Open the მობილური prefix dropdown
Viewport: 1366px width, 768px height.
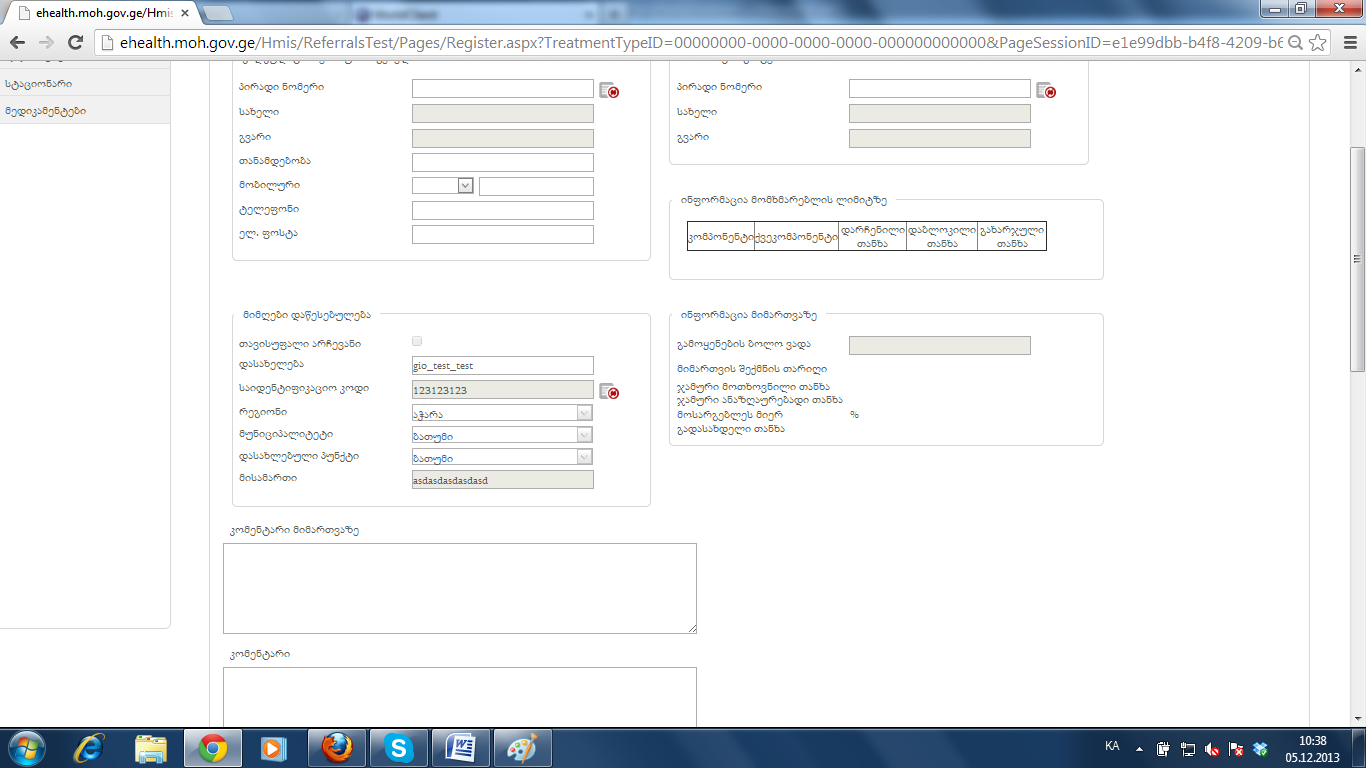pyautogui.click(x=465, y=186)
